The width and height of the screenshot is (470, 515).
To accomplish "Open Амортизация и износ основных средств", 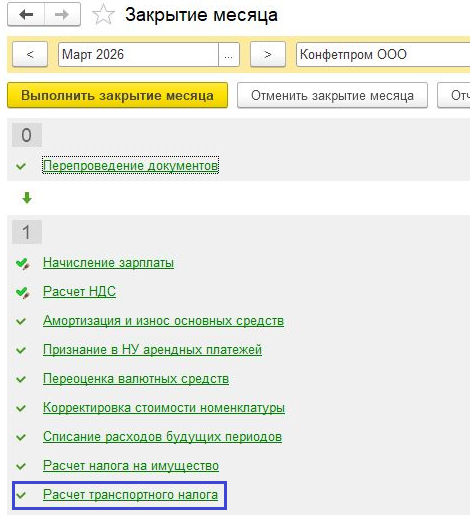I will click(163, 321).
